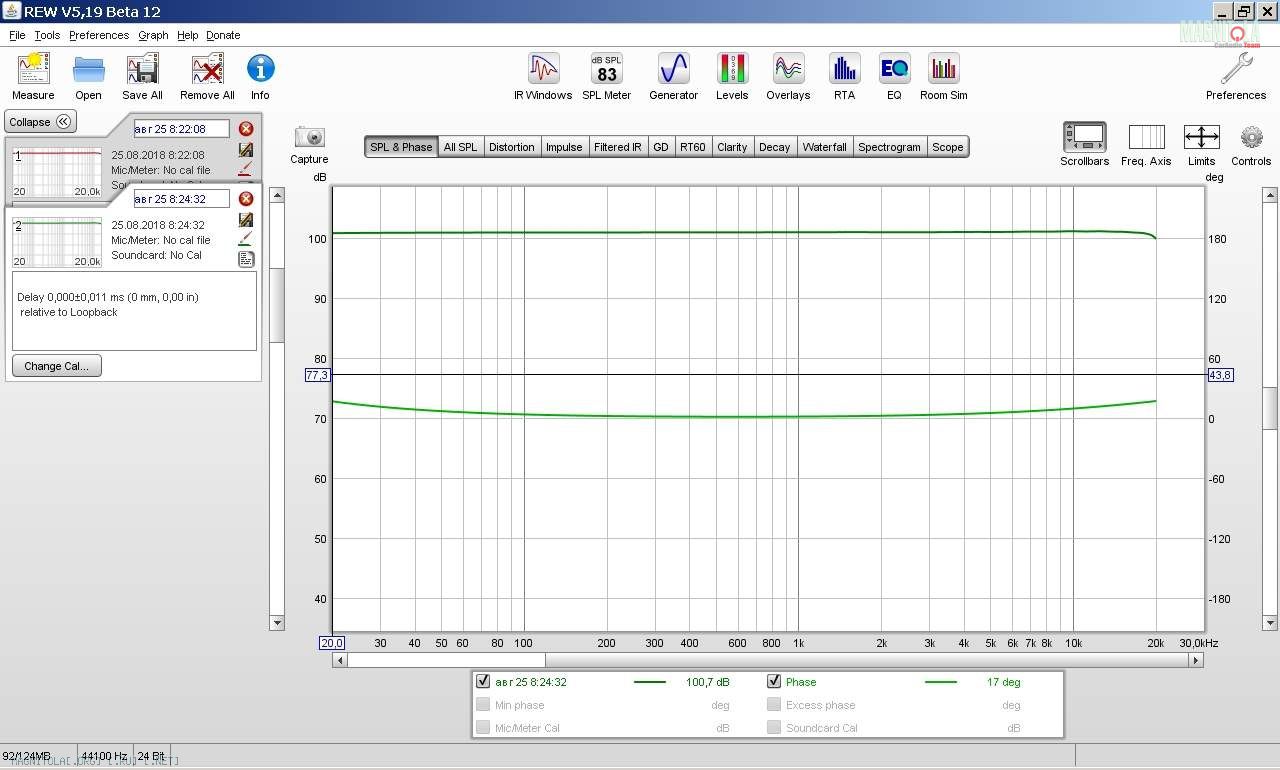This screenshot has width=1280, height=770.
Task: Open a measurement file via Open icon
Action: coord(88,69)
